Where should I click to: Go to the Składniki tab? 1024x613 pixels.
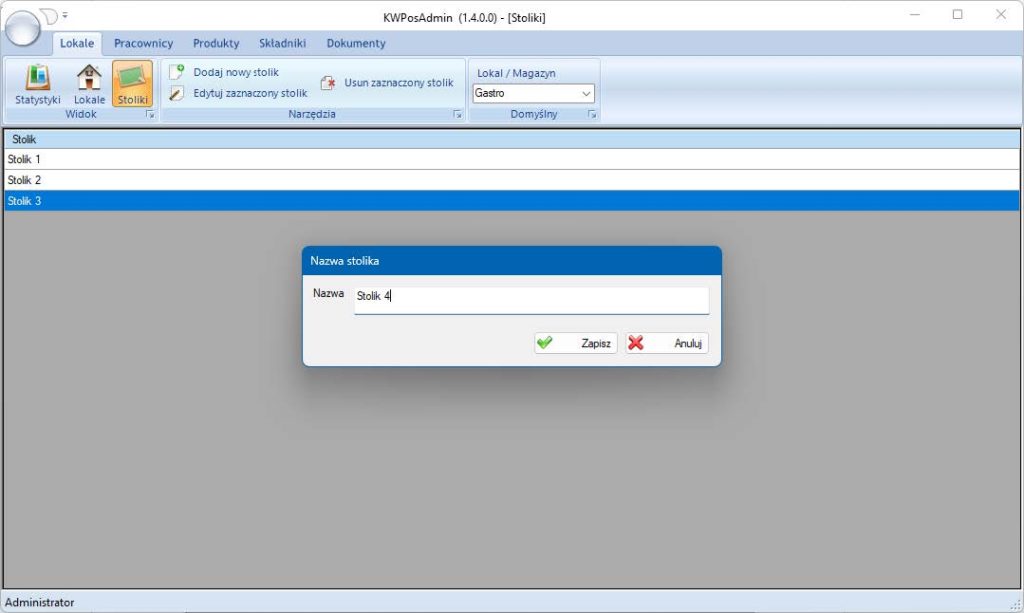click(282, 43)
